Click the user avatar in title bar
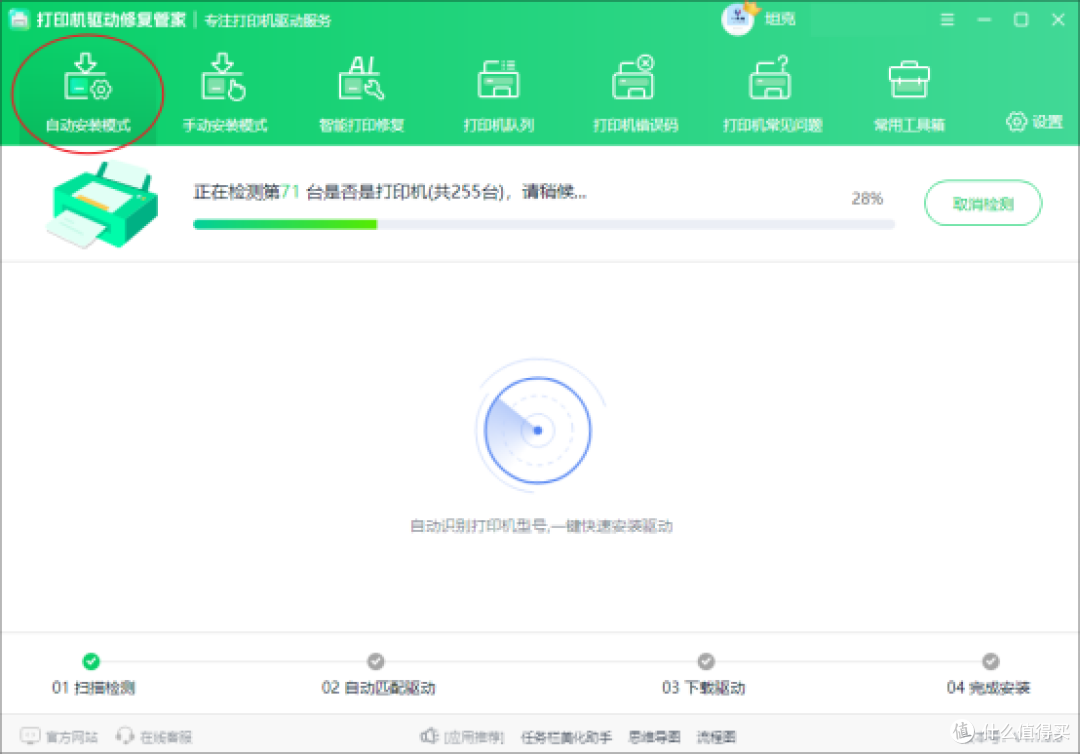Viewport: 1080px width, 754px height. pyautogui.click(x=738, y=19)
